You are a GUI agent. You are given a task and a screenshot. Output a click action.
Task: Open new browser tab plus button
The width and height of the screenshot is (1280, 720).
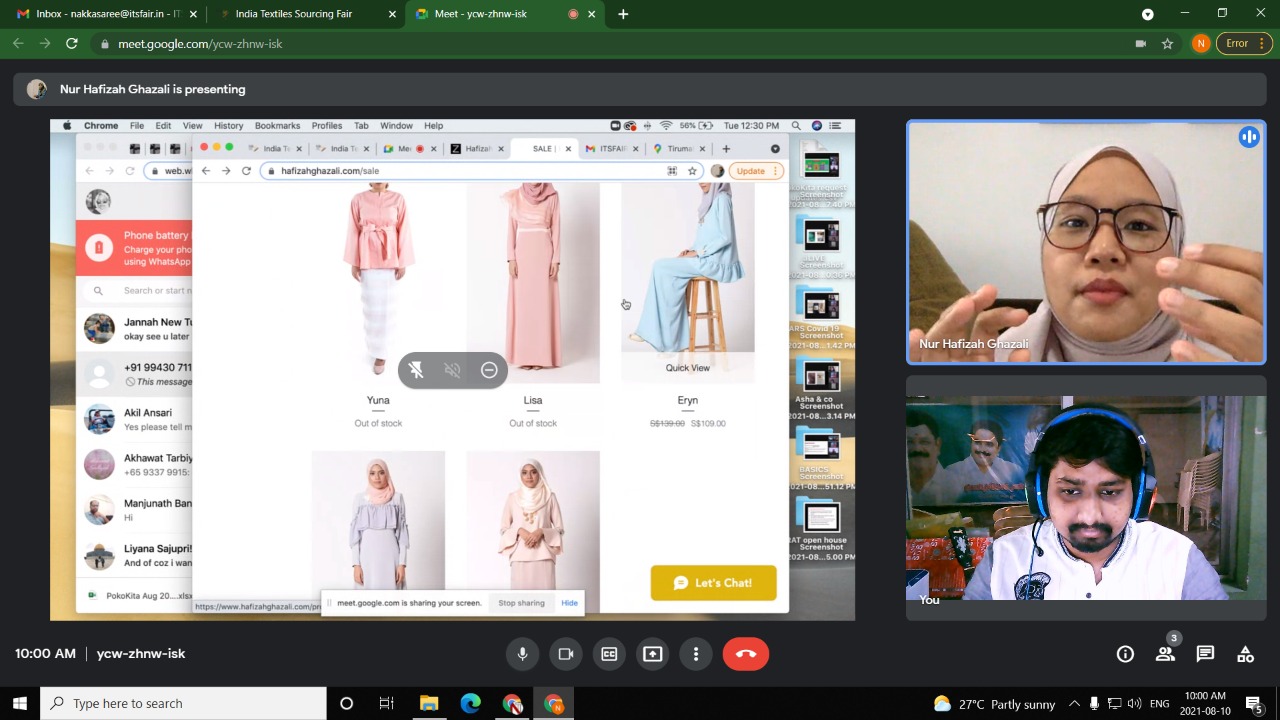point(623,14)
